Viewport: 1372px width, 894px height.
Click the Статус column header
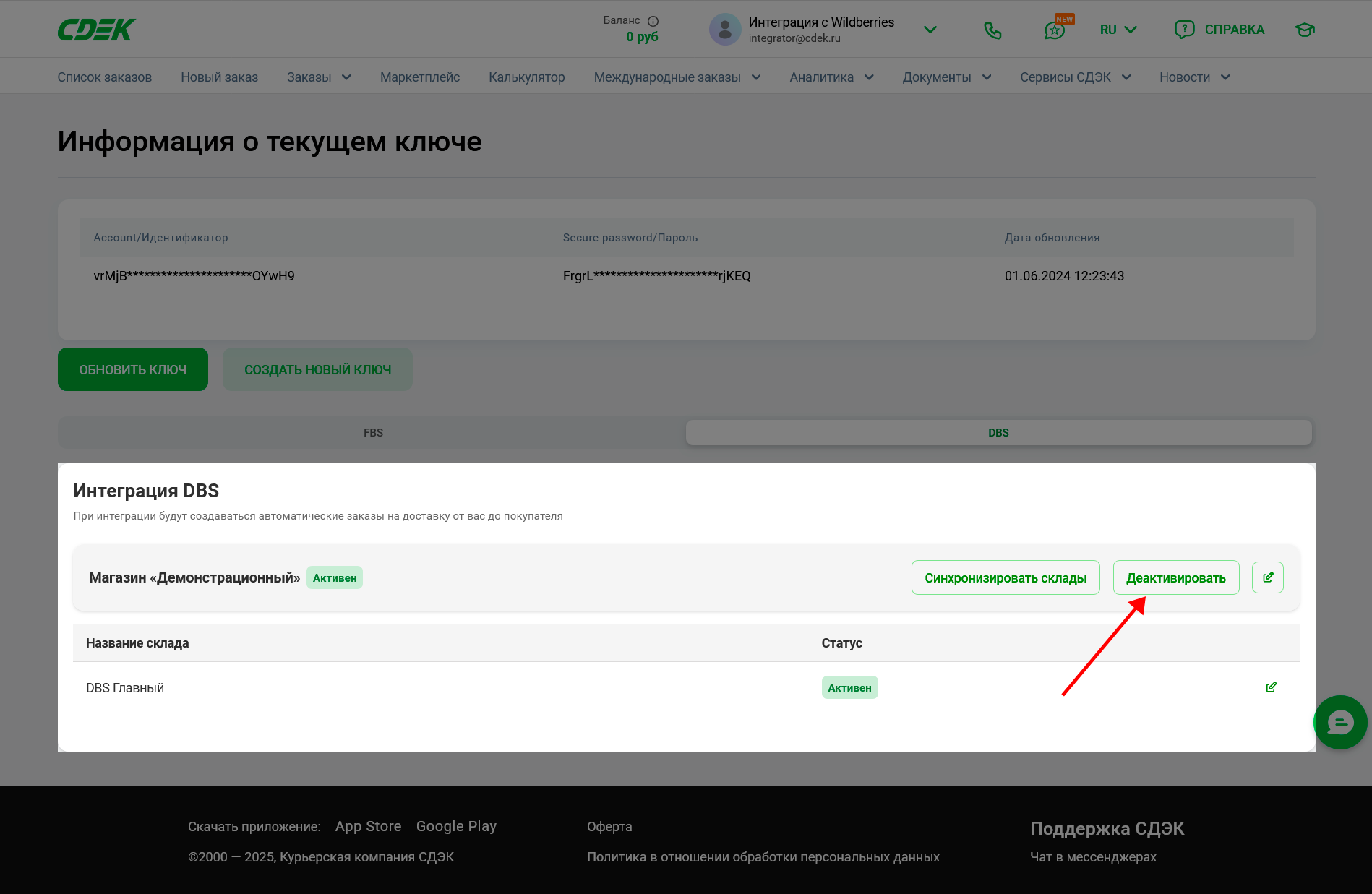point(841,643)
